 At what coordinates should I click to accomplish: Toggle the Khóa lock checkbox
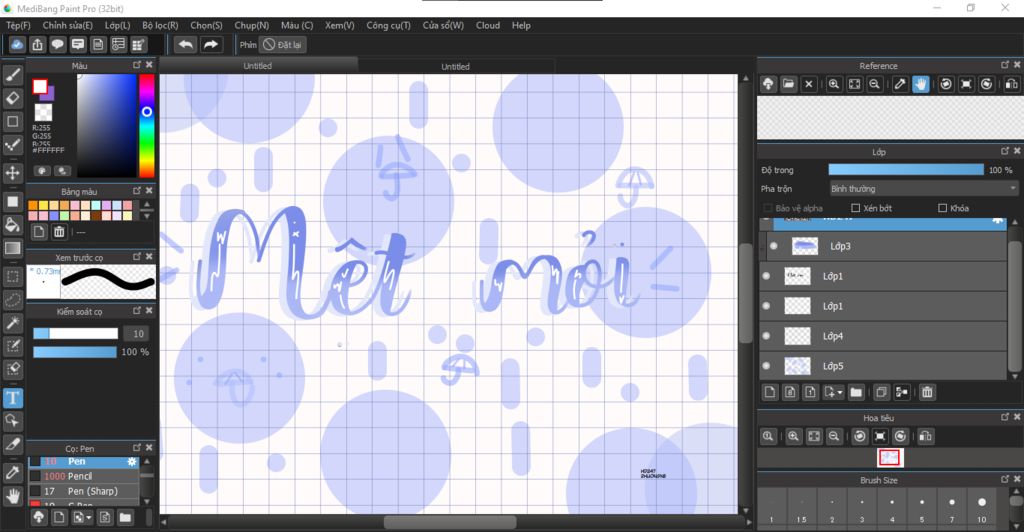pyautogui.click(x=942, y=208)
